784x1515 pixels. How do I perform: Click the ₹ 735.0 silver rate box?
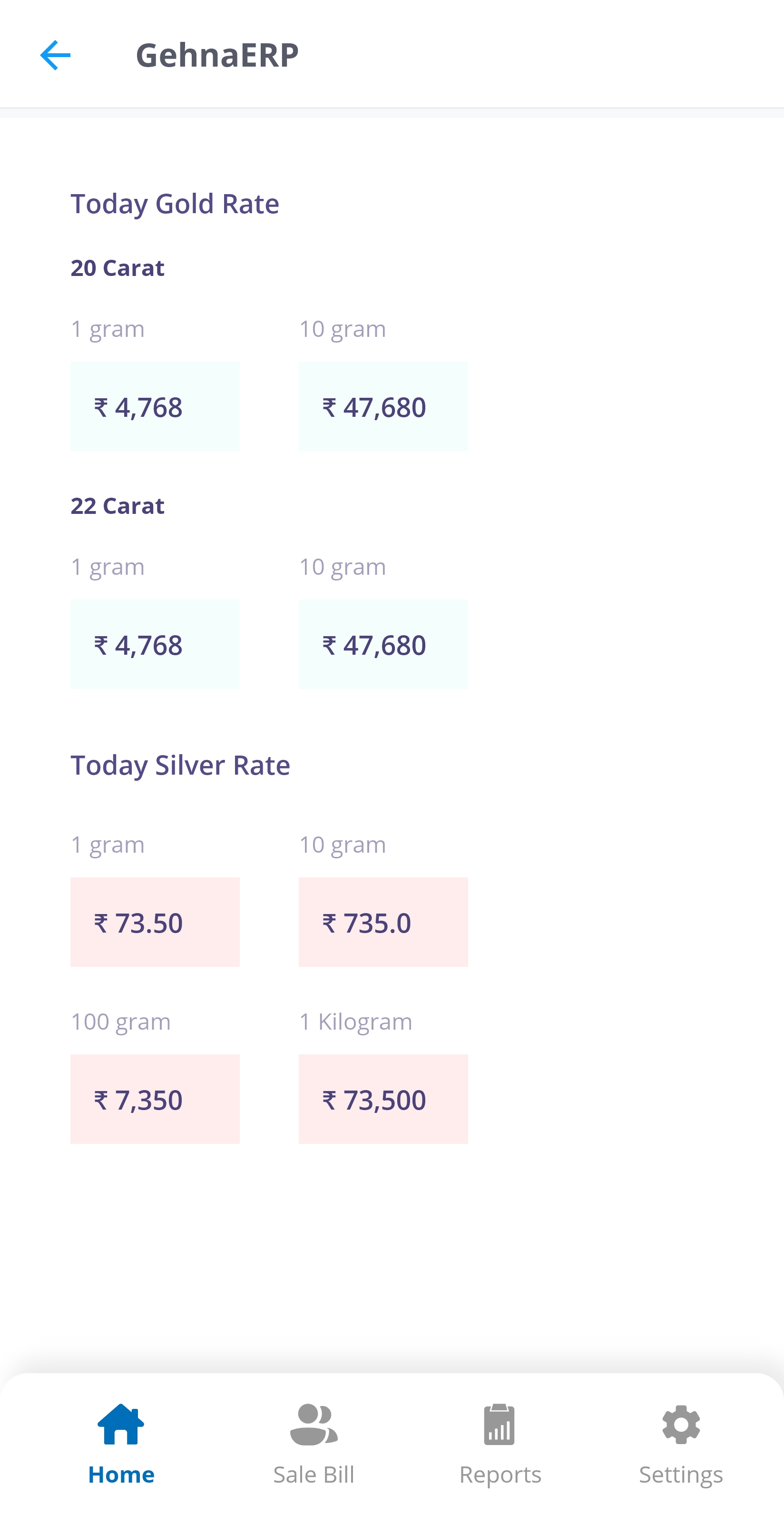click(x=383, y=922)
